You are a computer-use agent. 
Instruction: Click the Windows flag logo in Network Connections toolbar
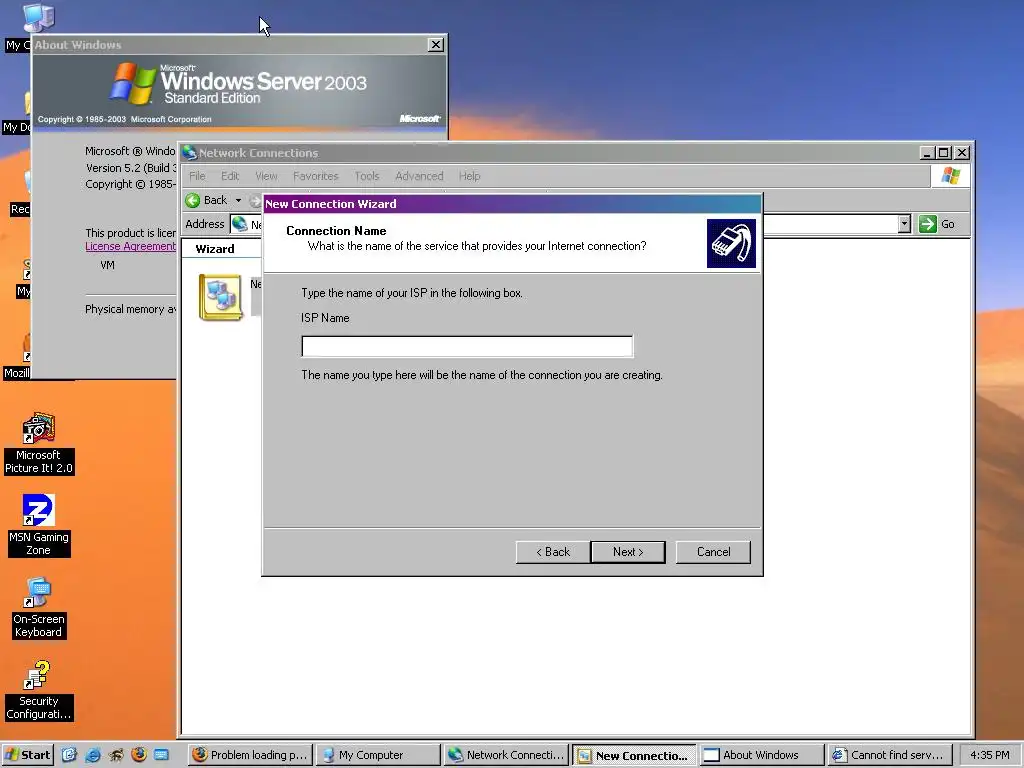click(x=951, y=176)
